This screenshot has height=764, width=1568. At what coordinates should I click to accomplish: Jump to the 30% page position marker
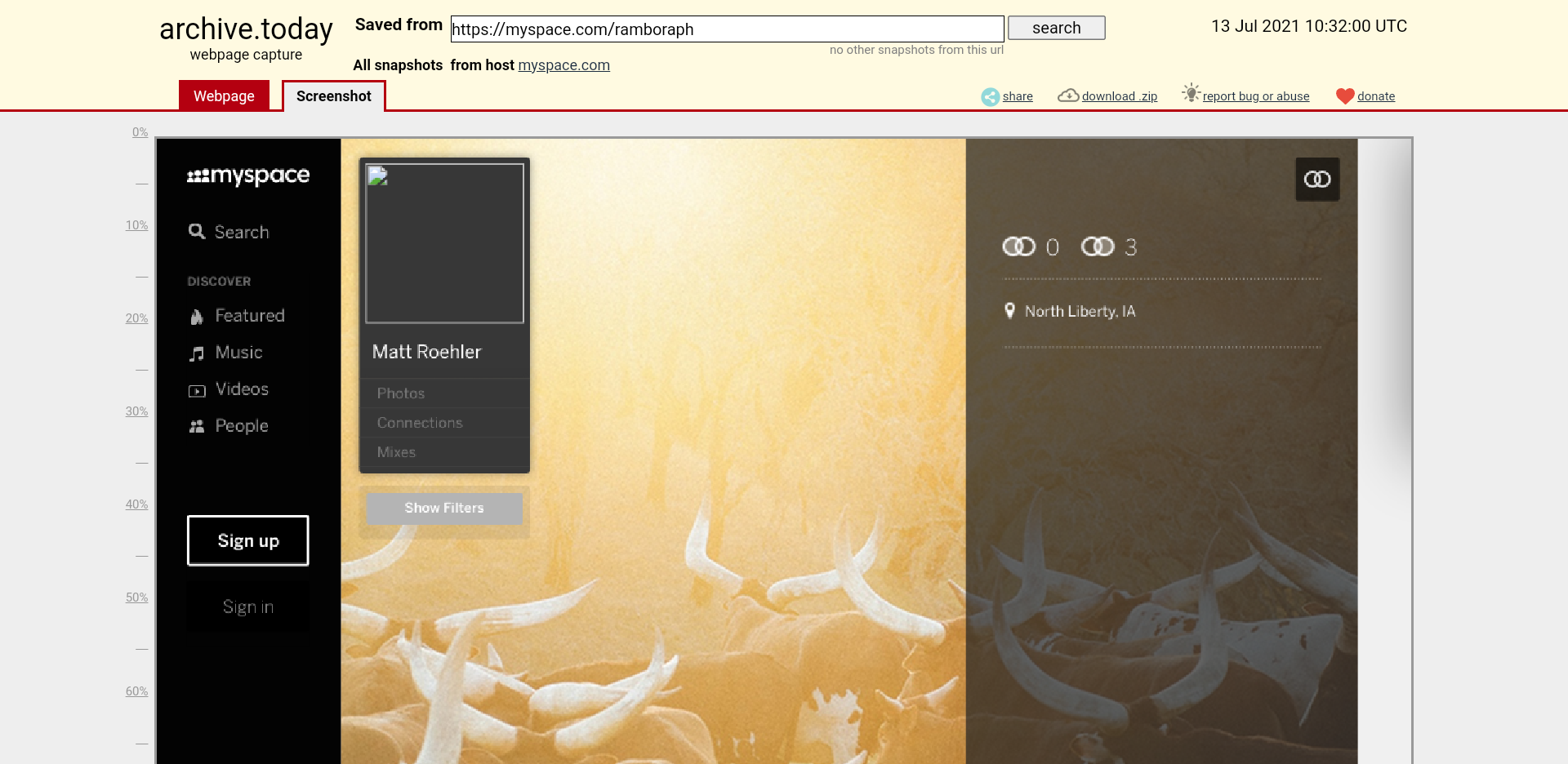point(136,411)
